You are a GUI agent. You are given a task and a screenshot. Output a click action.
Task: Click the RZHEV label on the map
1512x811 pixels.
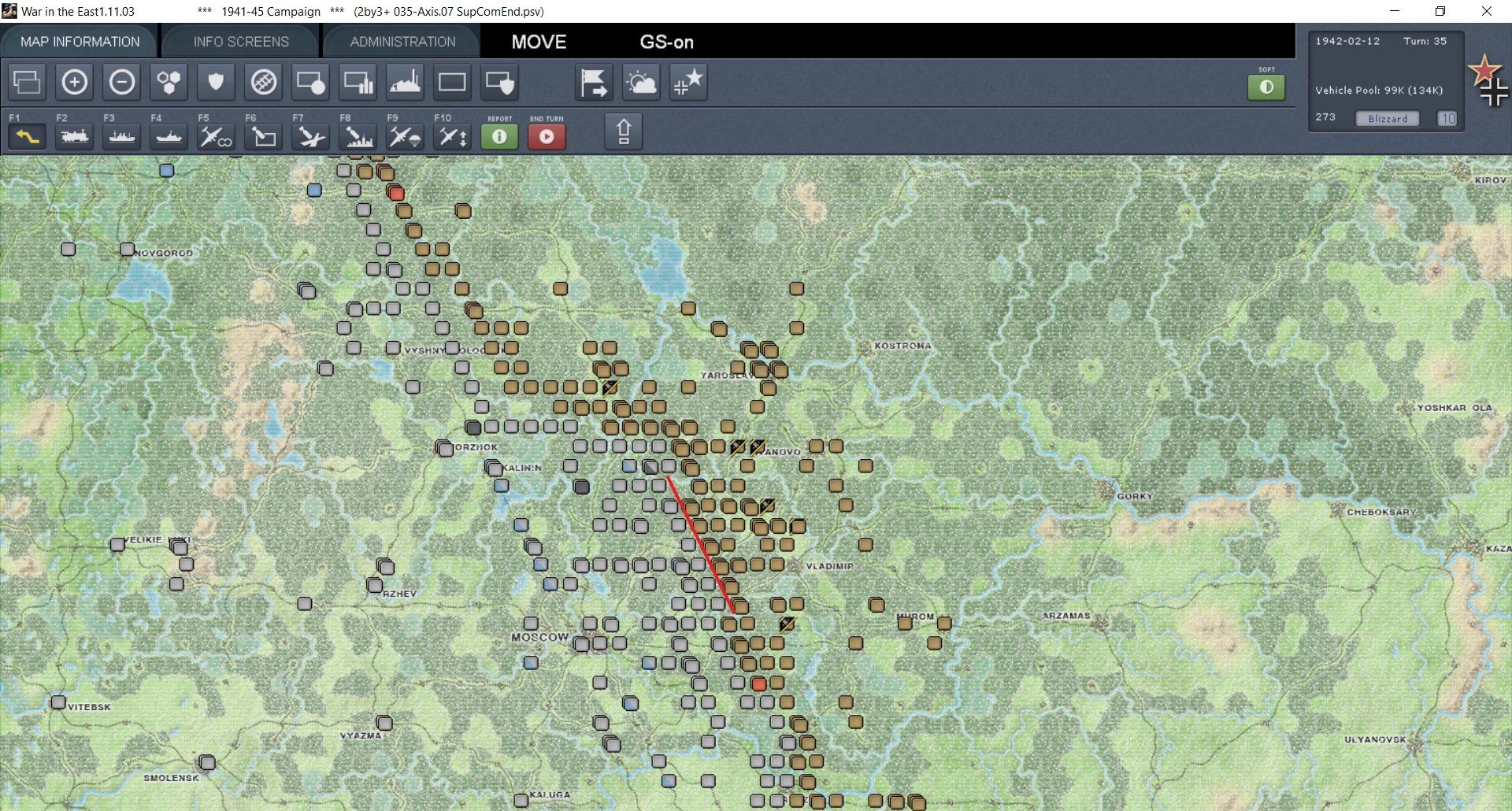400,594
